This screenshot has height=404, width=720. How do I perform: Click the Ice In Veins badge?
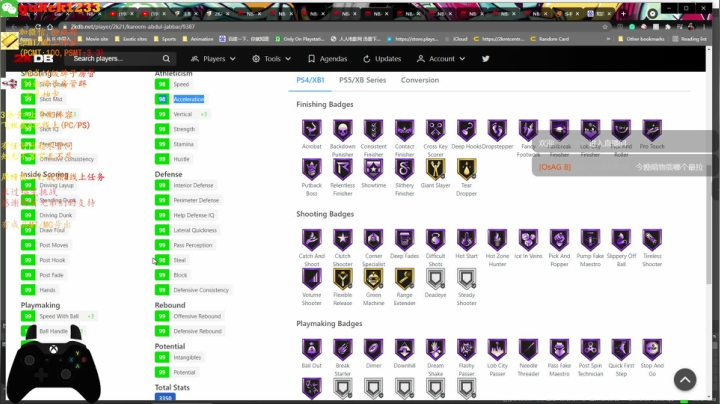pyautogui.click(x=529, y=240)
